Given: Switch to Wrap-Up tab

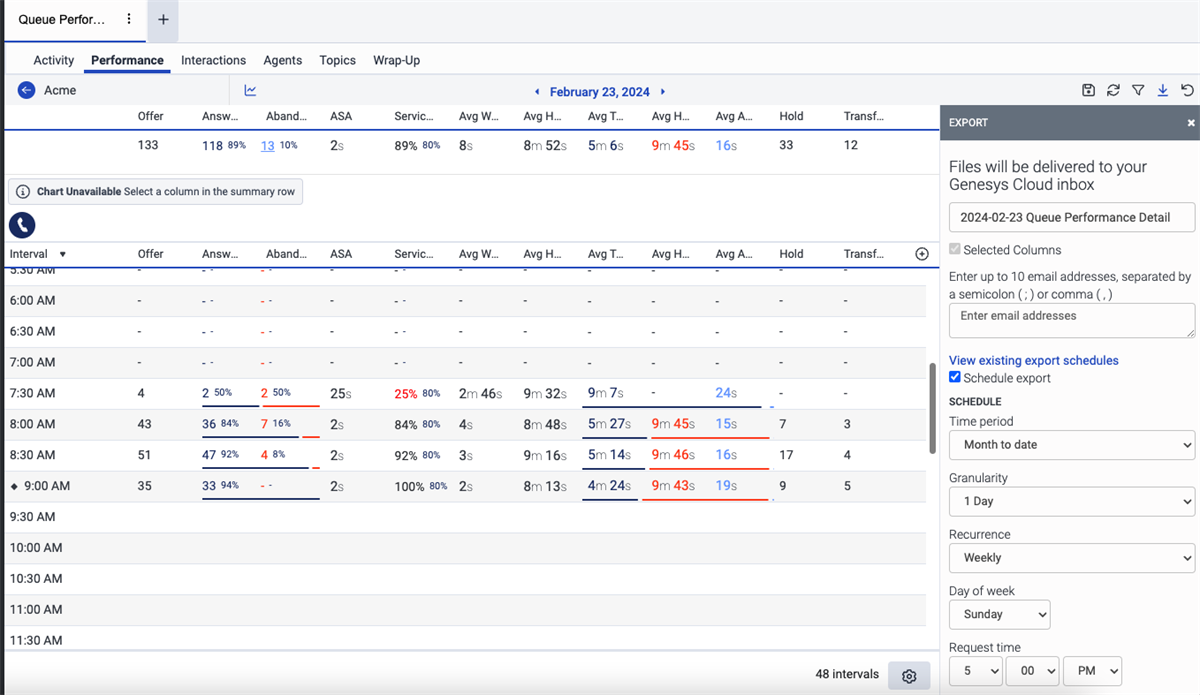Looking at the screenshot, I should click(397, 60).
